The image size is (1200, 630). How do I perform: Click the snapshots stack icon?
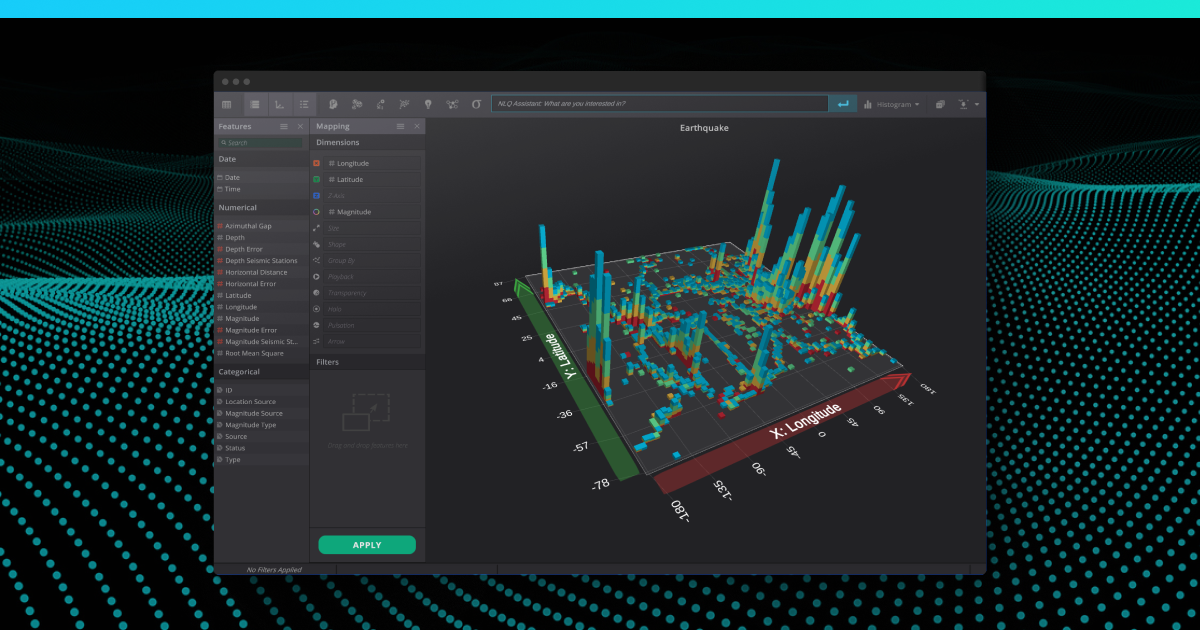940,104
